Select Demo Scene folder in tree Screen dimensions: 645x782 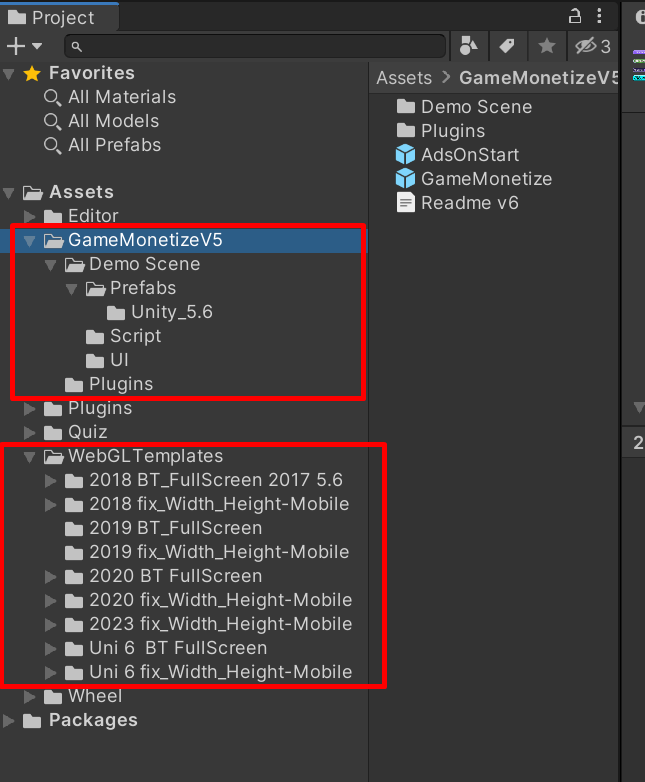click(133, 264)
